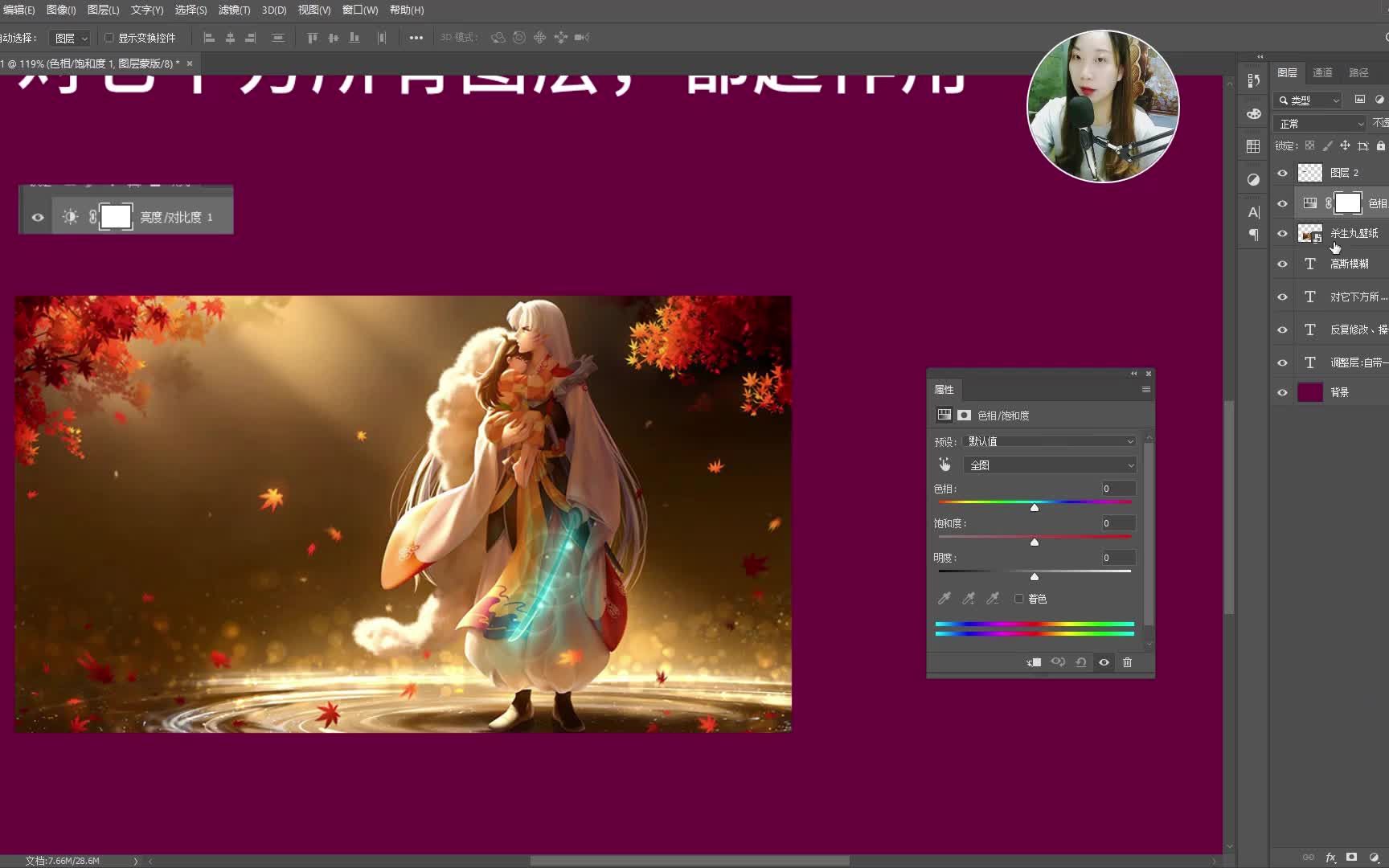This screenshot has width=1389, height=868.
Task: Select the 图层 panel tab
Action: 1287,72
